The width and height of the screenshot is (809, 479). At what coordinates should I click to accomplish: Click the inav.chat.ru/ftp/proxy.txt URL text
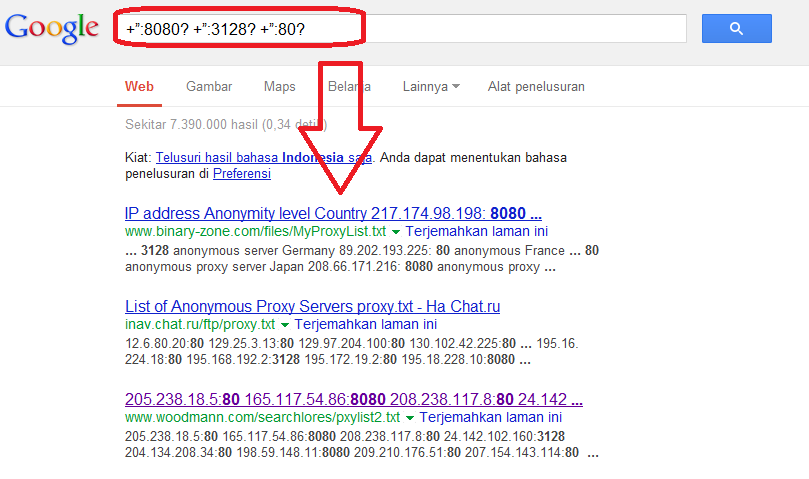pos(200,324)
